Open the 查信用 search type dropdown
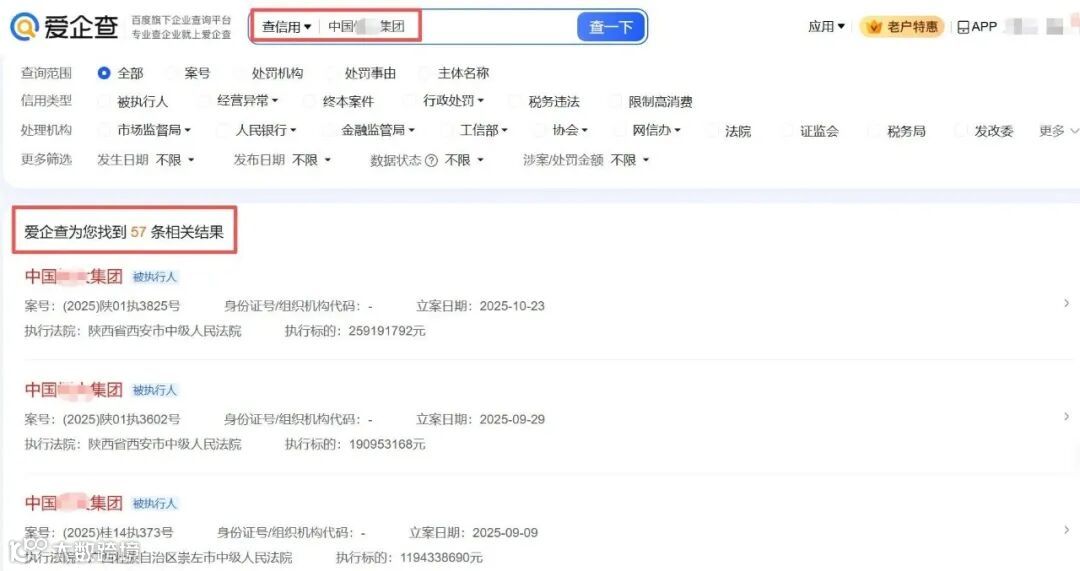Image resolution: width=1080 pixels, height=571 pixels. click(287, 27)
